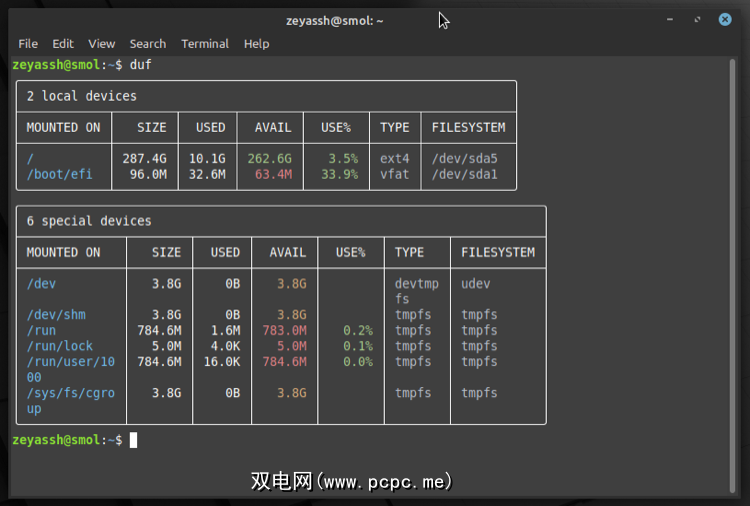
Task: Click the /boot/efi mount point
Action: click(59, 174)
